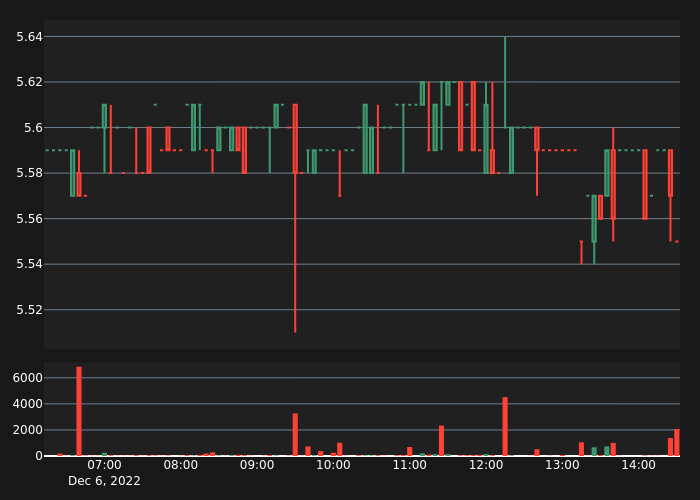The height and width of the screenshot is (500, 700).
Task: Click the 5.54 price axis label
Action: pos(29,264)
